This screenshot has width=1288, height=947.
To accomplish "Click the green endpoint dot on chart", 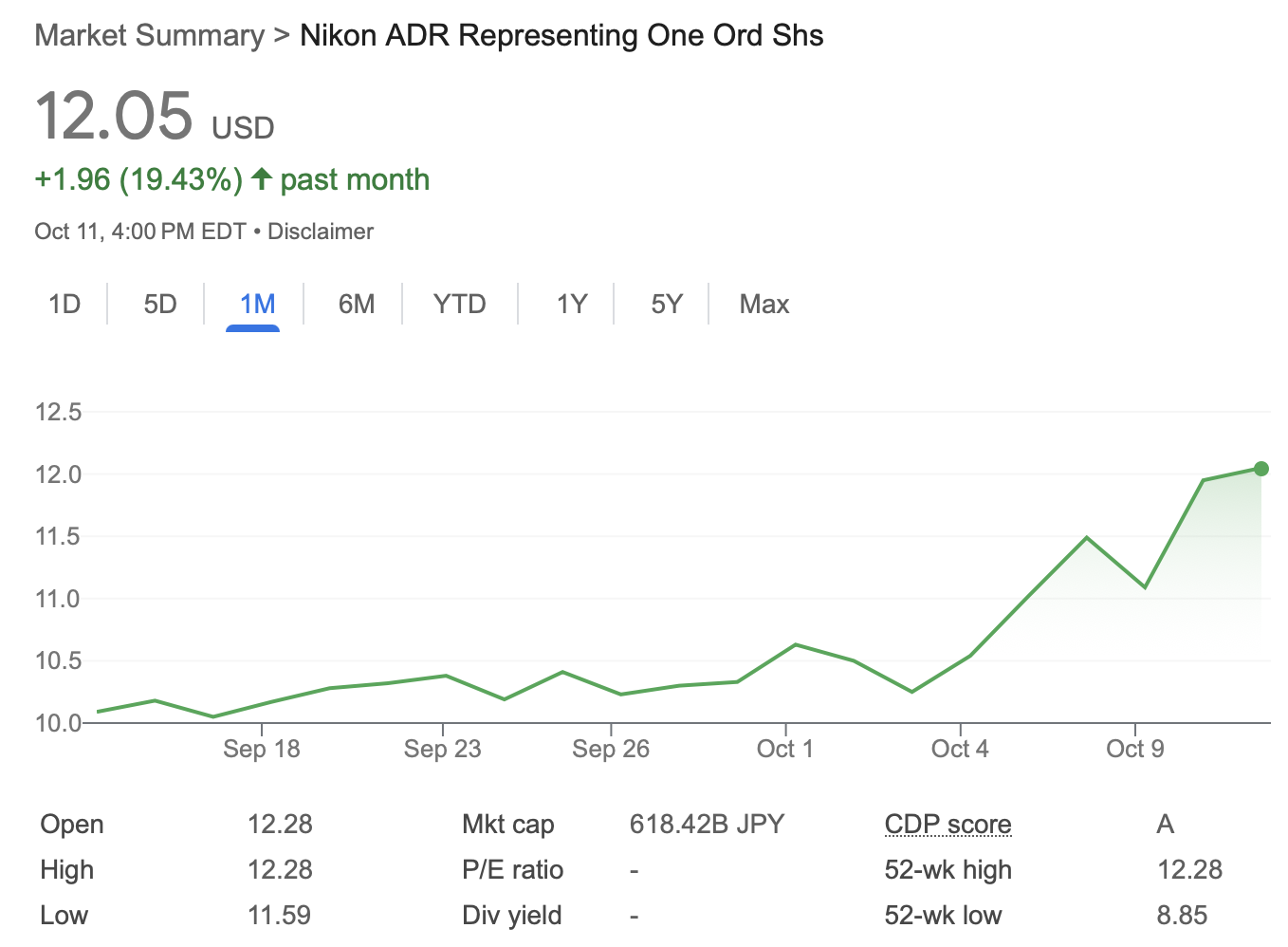I will point(1260,469).
